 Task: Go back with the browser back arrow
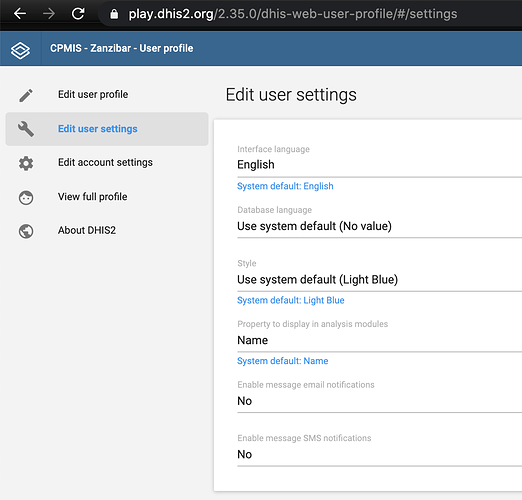20,14
